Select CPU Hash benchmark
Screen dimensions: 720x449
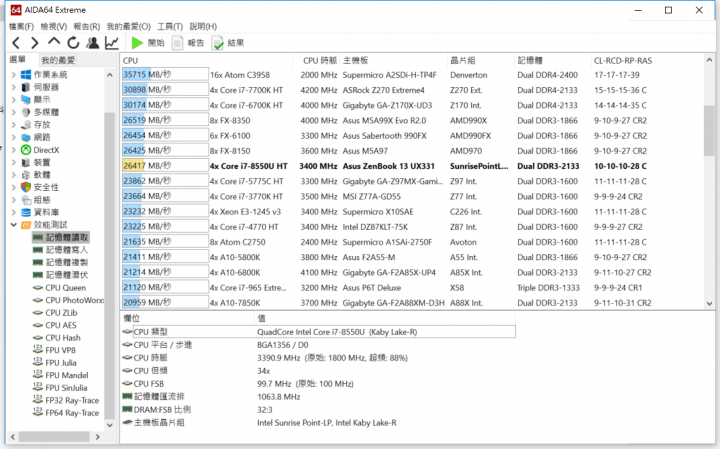tap(56, 337)
